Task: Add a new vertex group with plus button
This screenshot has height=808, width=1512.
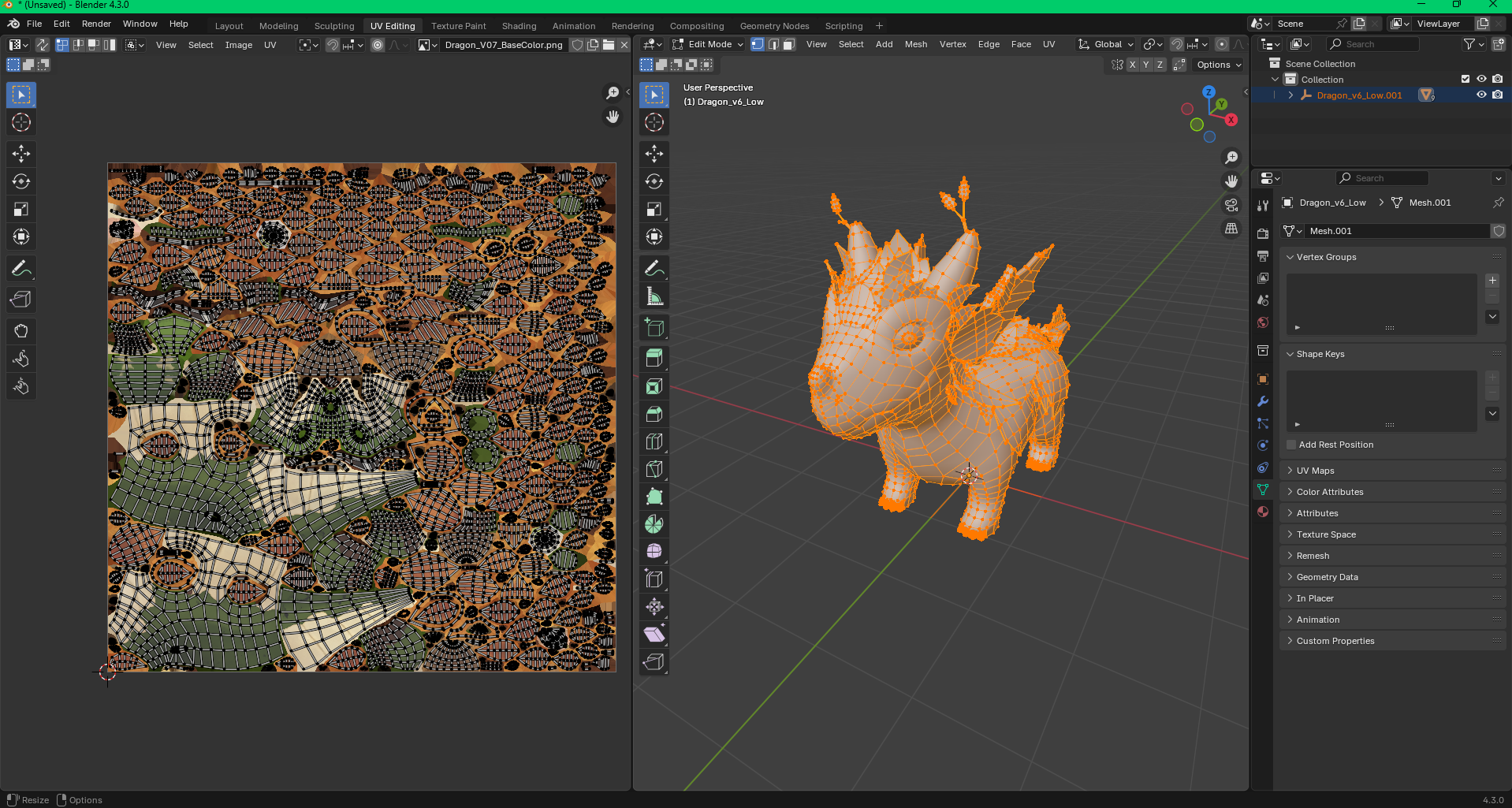Action: 1492,281
